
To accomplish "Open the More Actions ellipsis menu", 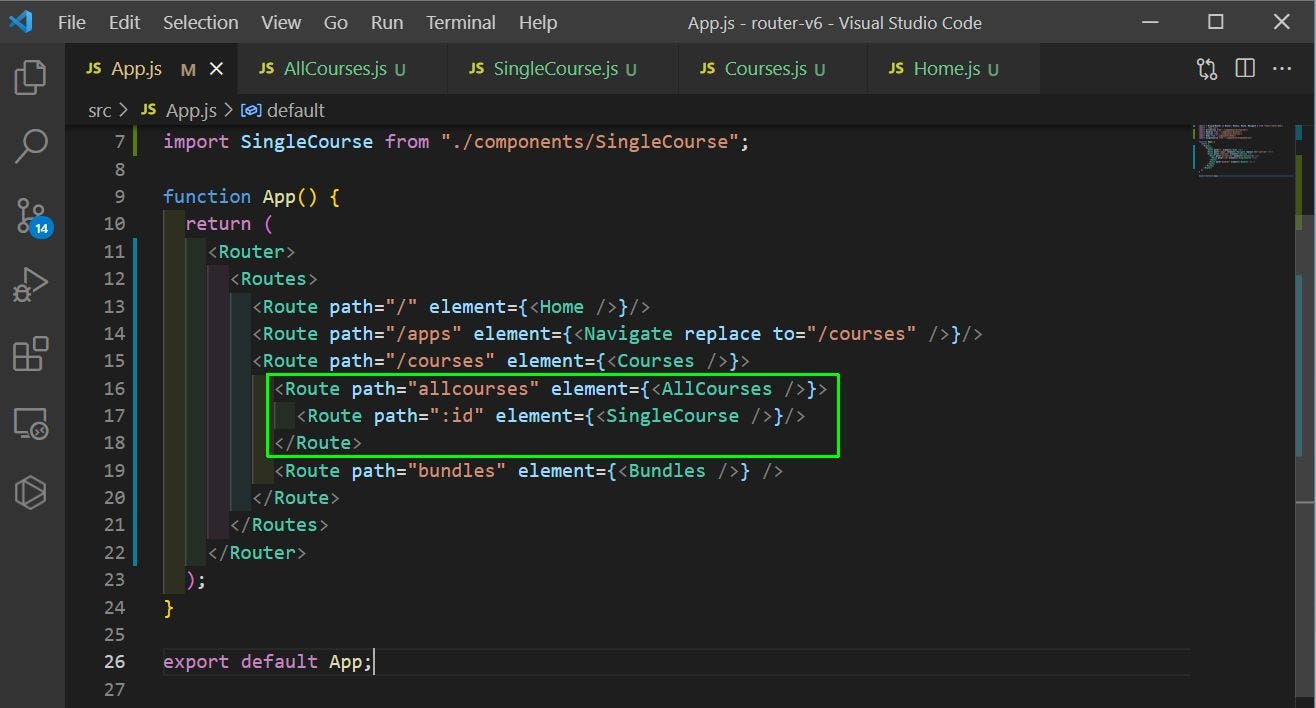I will click(x=1282, y=69).
